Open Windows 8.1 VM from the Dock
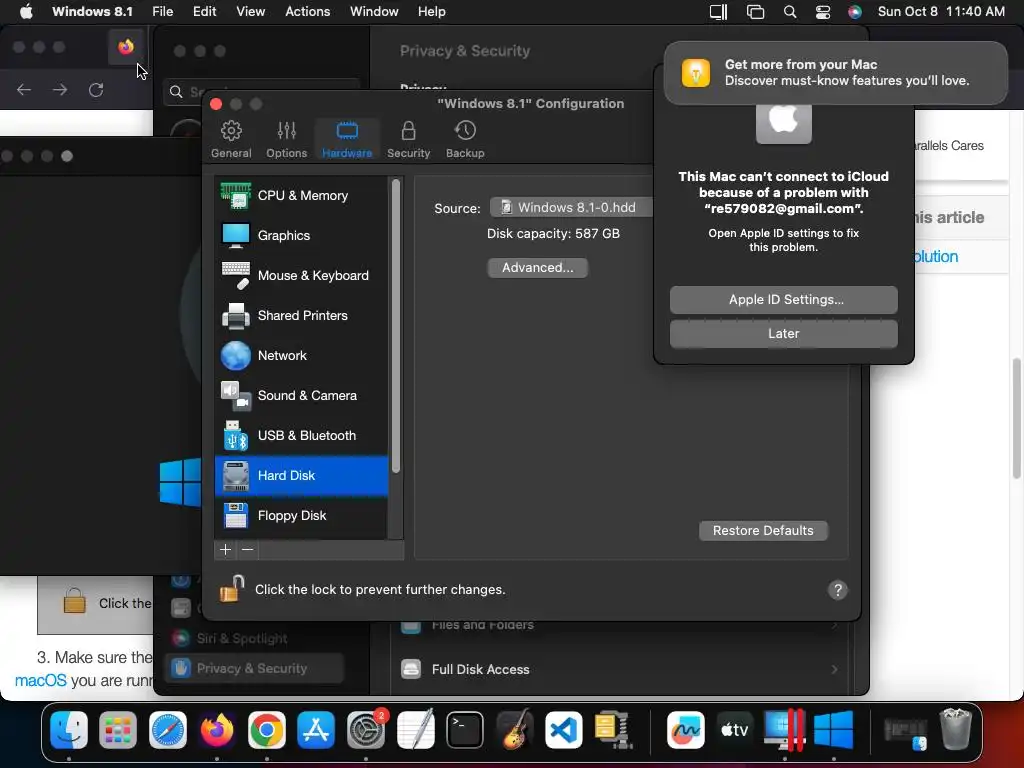The height and width of the screenshot is (768, 1024). [834, 729]
